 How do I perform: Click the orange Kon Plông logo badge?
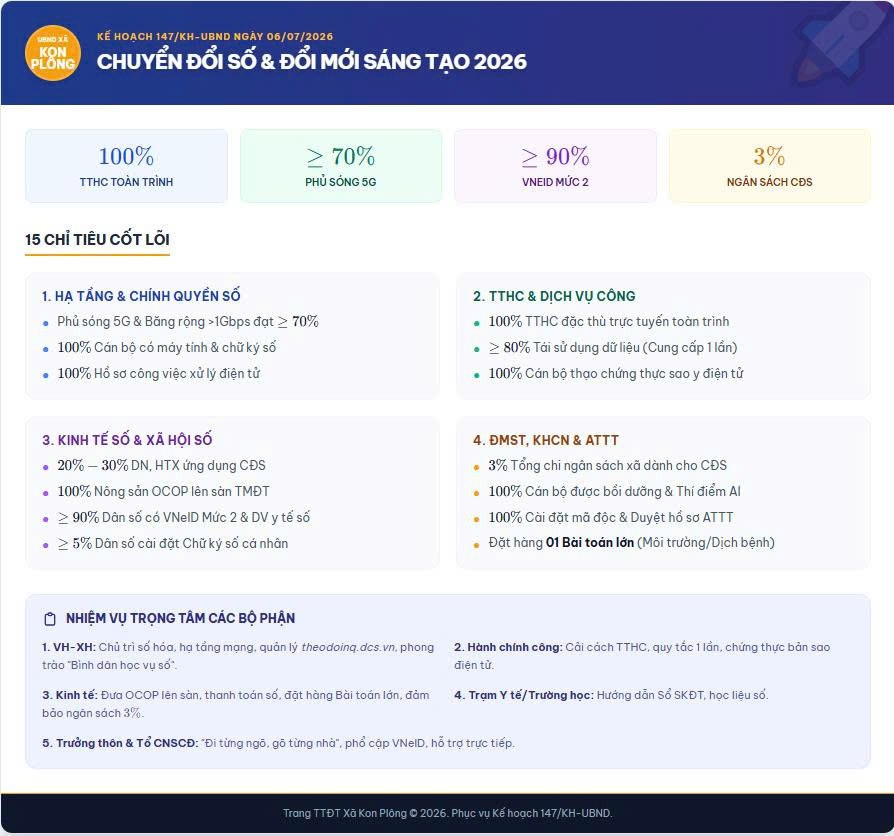(x=52, y=53)
